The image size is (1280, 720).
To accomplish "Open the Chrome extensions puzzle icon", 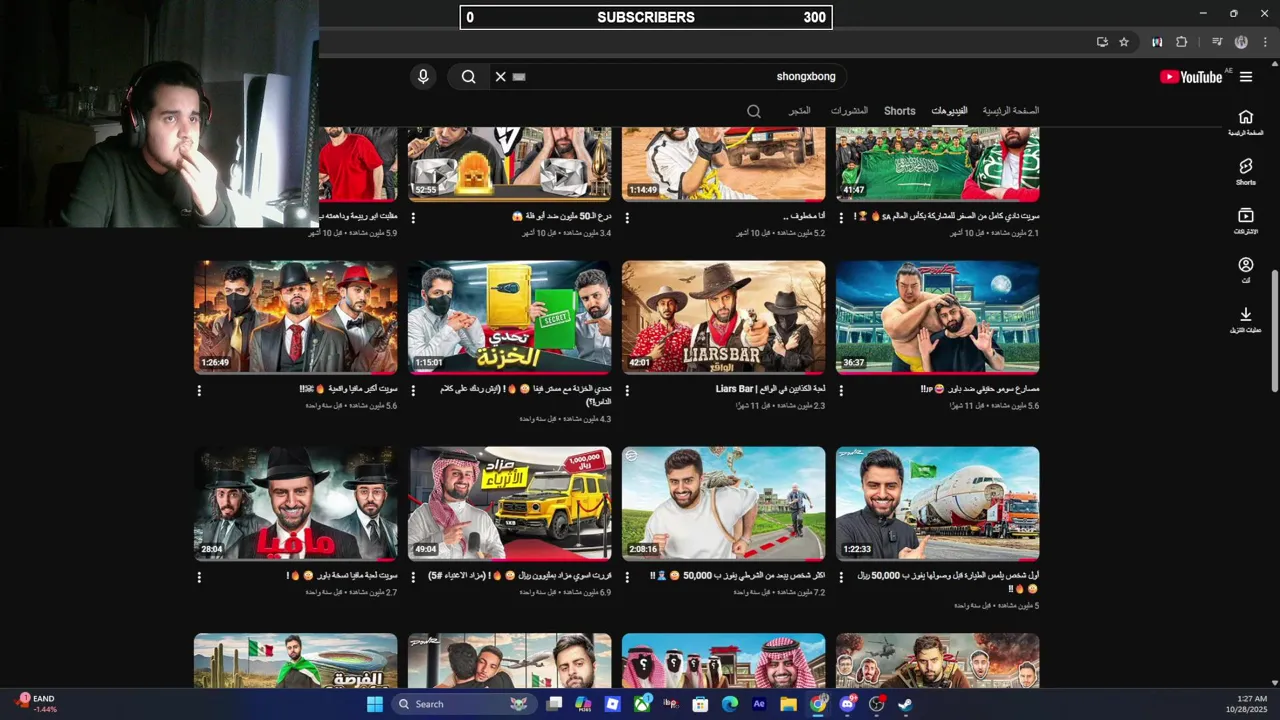I will 1182,42.
